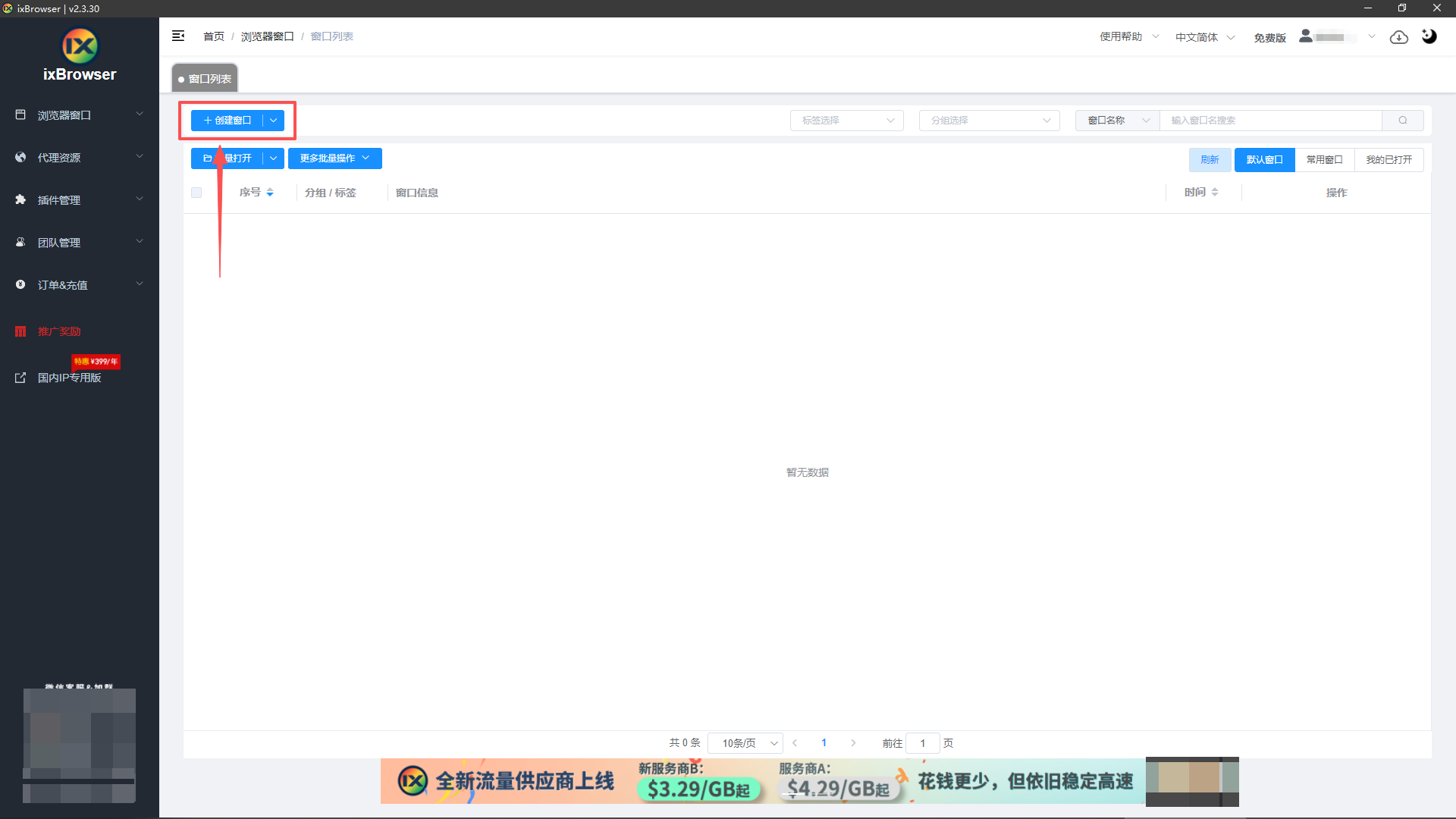Click 刷新 refresh button
The width and height of the screenshot is (1456, 819).
1210,159
